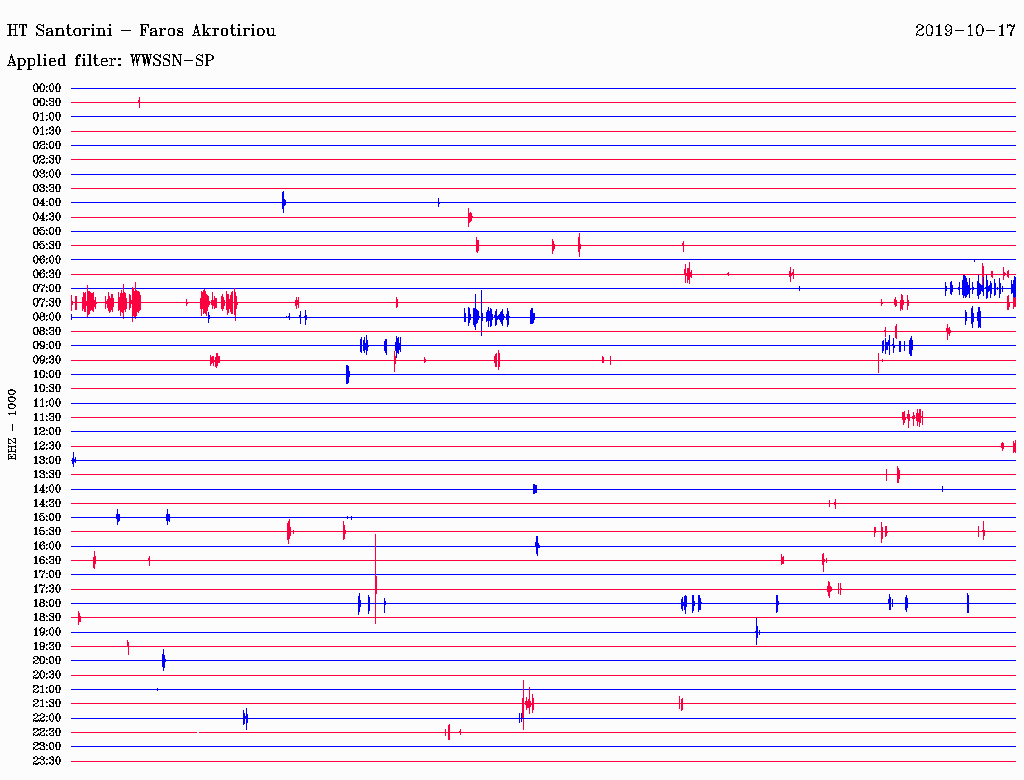This screenshot has width=1024, height=780.
Task: Select the 04:30 time label
Action: click(x=46, y=218)
